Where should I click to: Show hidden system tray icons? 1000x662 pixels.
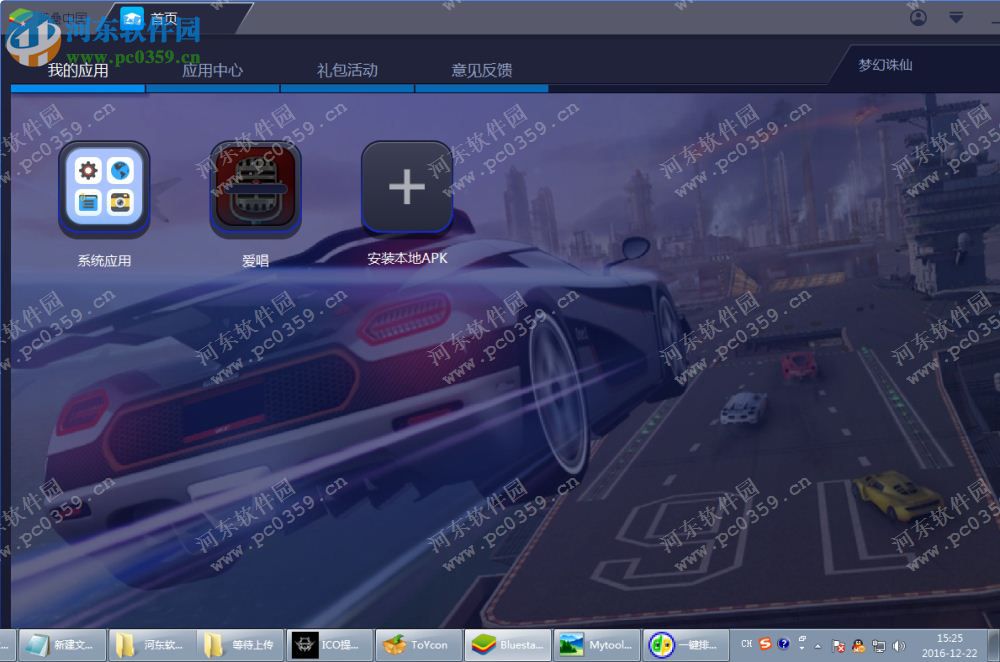[818, 646]
